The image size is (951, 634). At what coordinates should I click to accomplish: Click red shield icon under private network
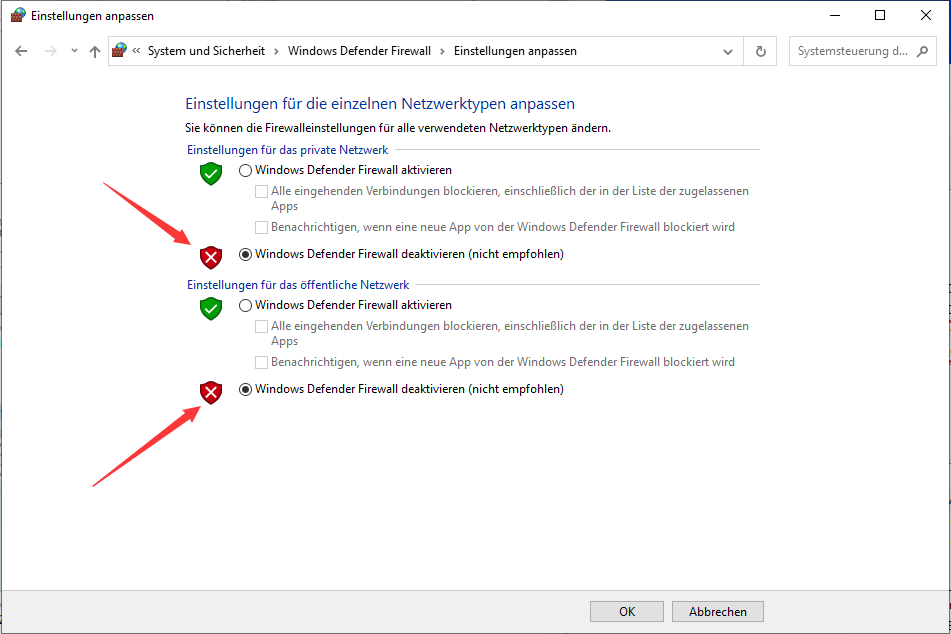[x=211, y=257]
